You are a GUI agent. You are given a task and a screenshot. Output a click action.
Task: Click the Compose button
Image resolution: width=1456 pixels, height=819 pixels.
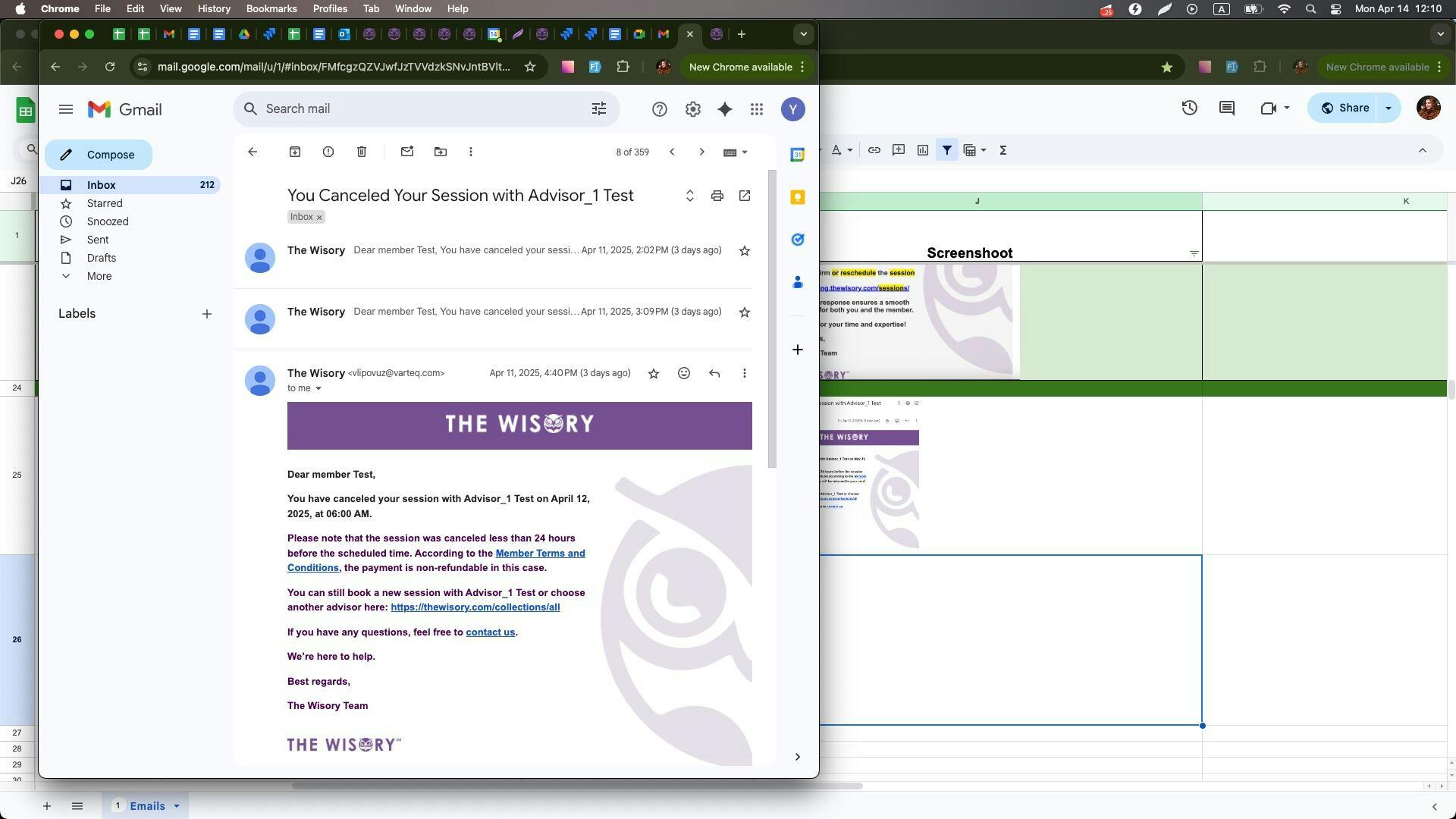point(99,155)
